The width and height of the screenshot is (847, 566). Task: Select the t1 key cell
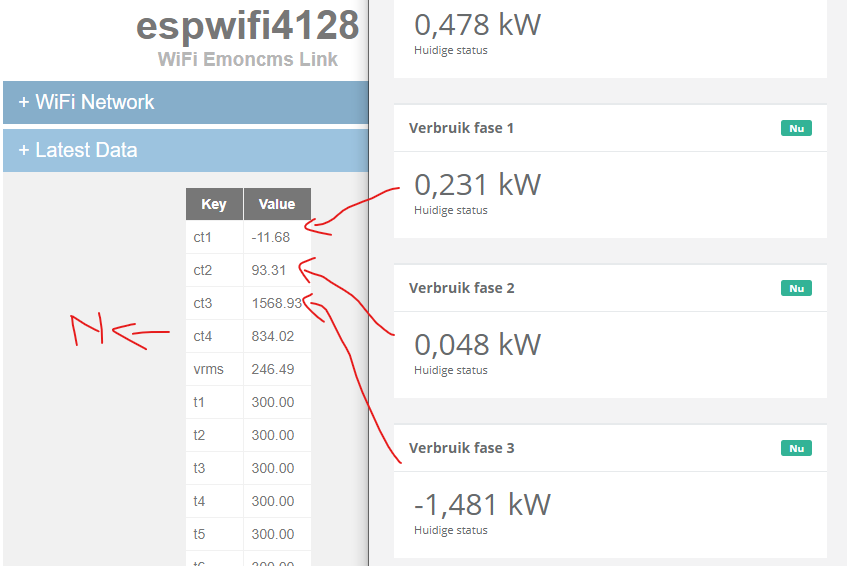[214, 402]
